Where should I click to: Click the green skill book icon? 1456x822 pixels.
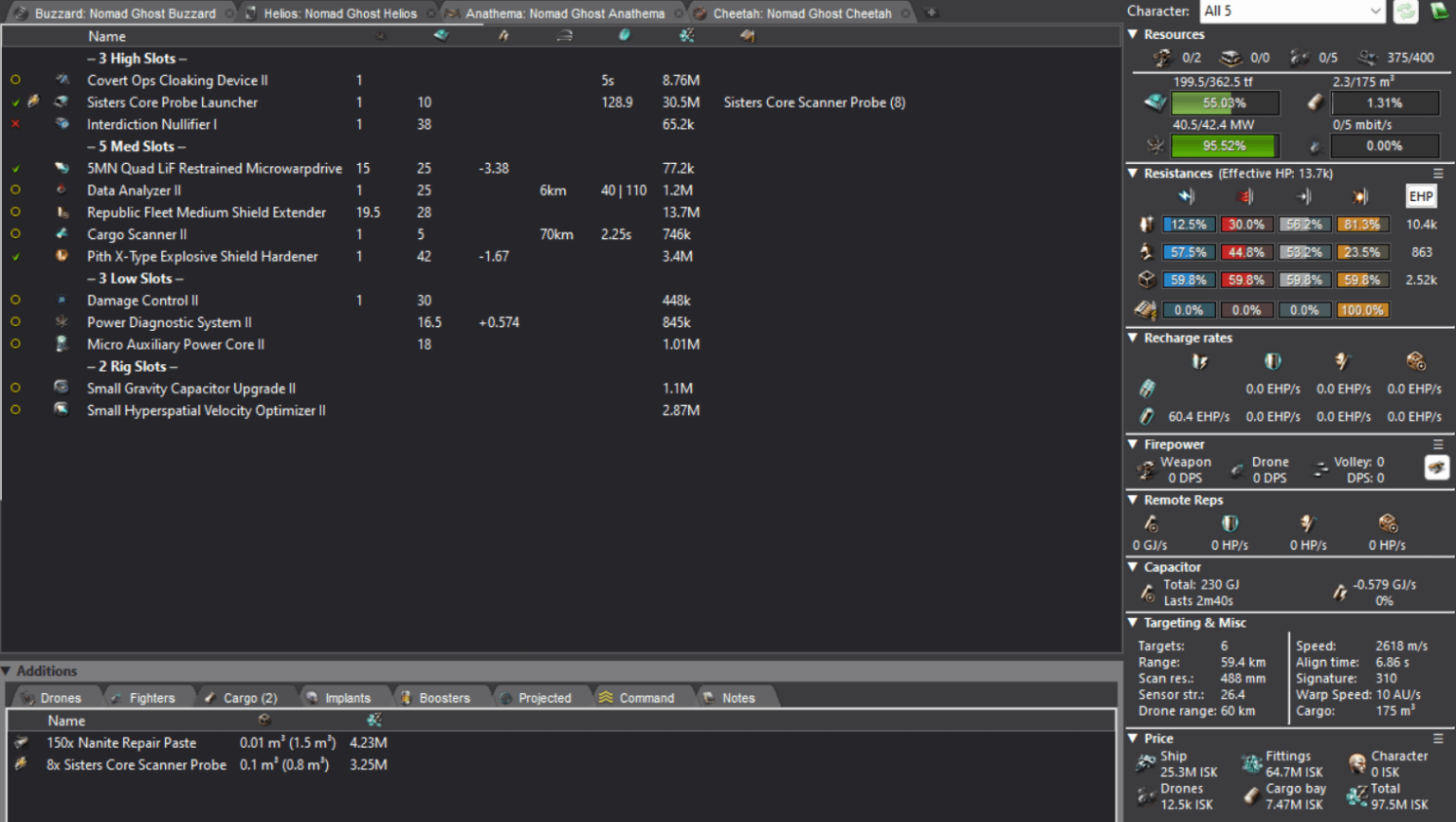pyautogui.click(x=1440, y=11)
